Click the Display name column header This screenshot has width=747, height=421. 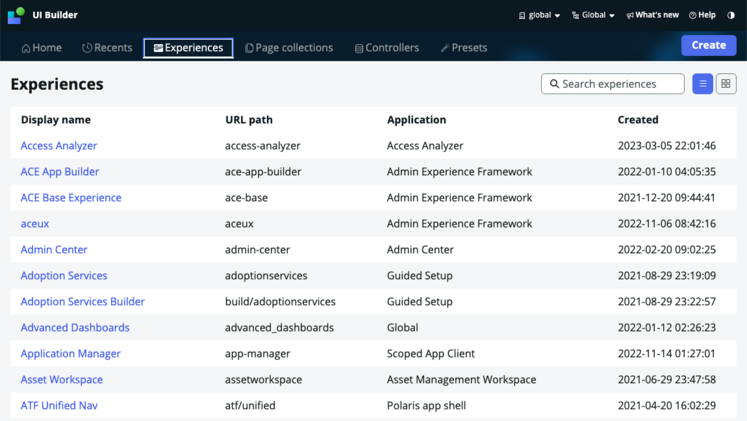pyautogui.click(x=56, y=120)
